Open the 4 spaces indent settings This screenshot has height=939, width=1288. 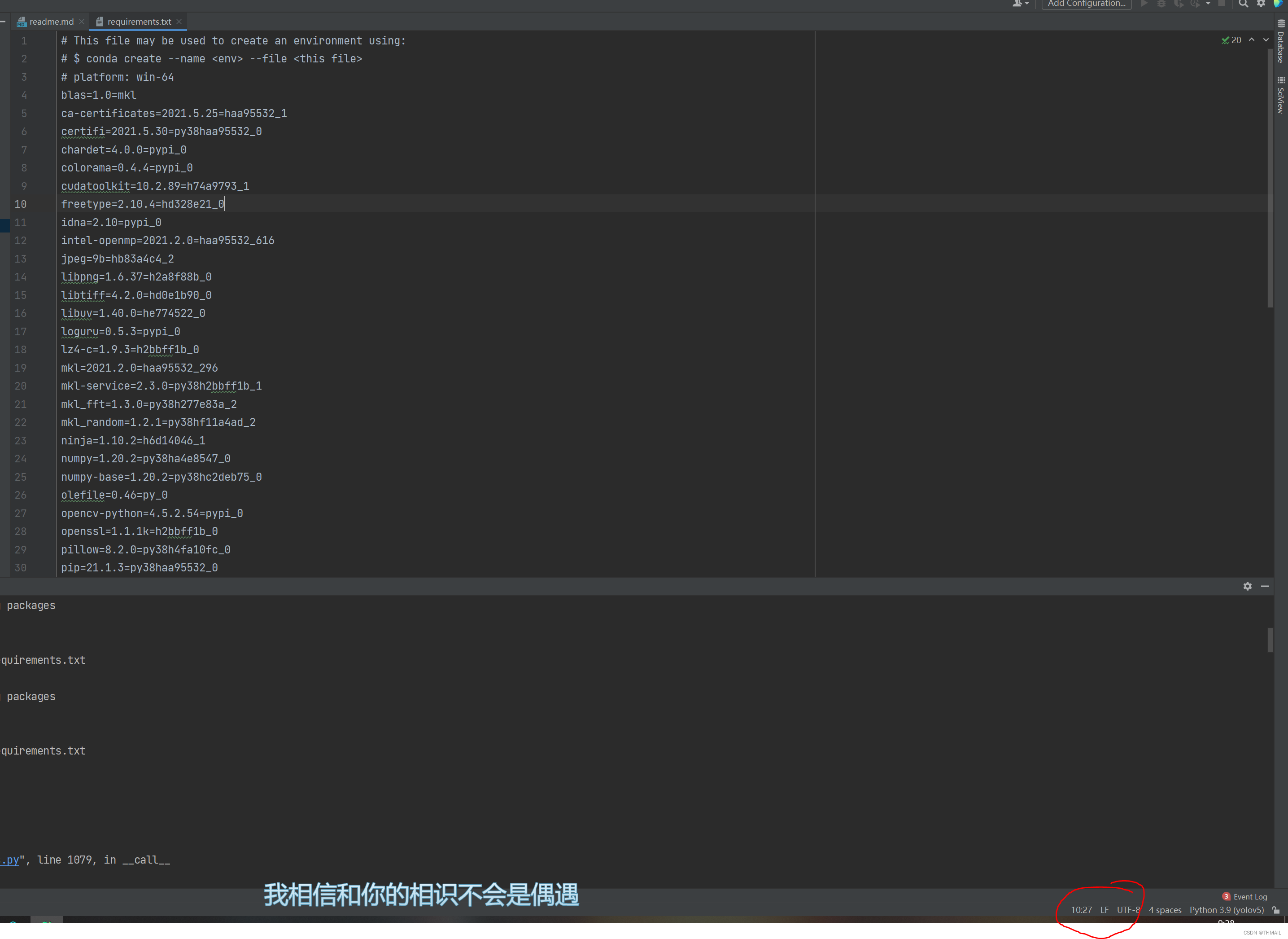[1165, 910]
